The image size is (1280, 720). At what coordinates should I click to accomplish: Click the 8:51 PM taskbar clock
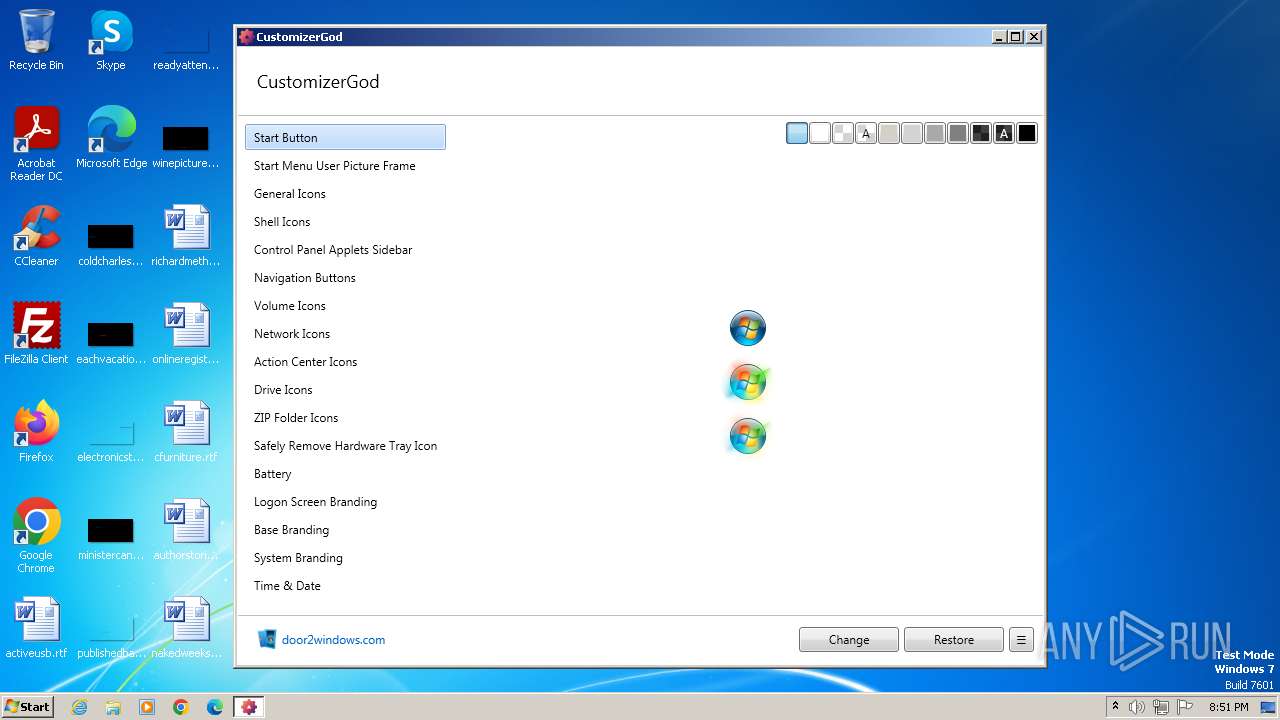pos(1228,707)
